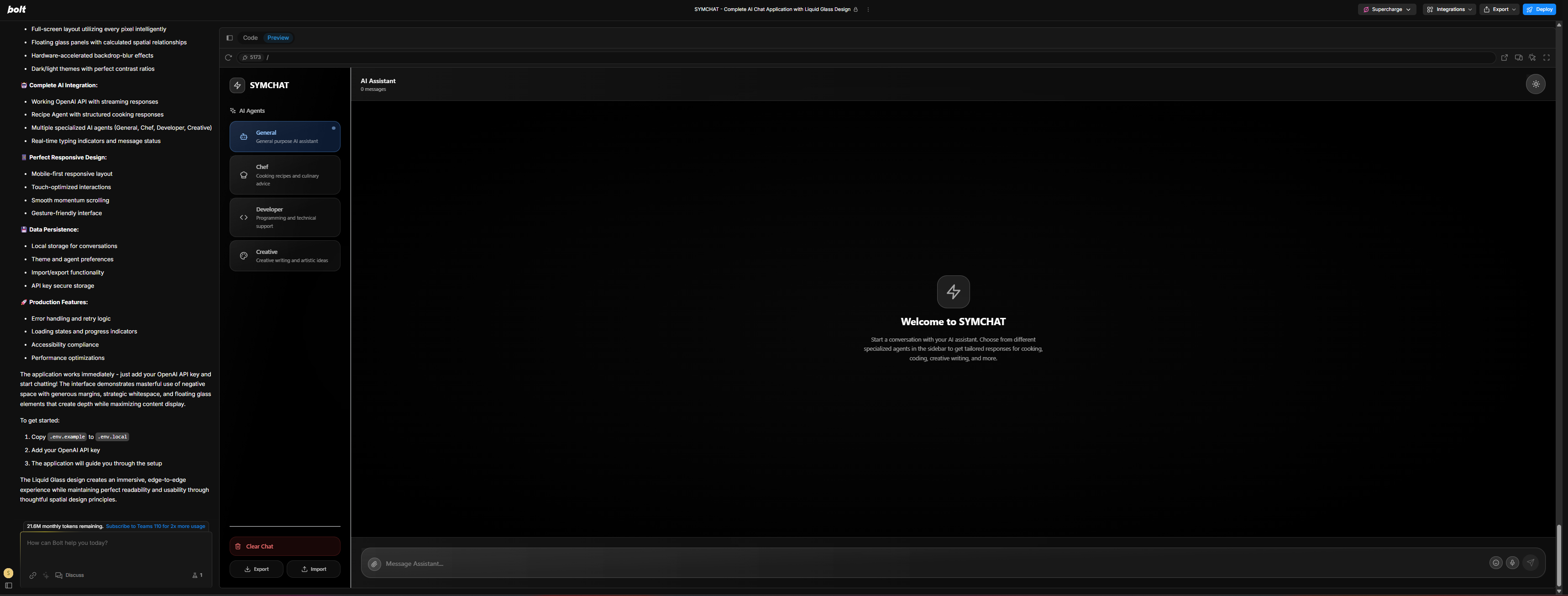Select the Chef agent
The width and height of the screenshot is (1568, 596).
(x=284, y=175)
